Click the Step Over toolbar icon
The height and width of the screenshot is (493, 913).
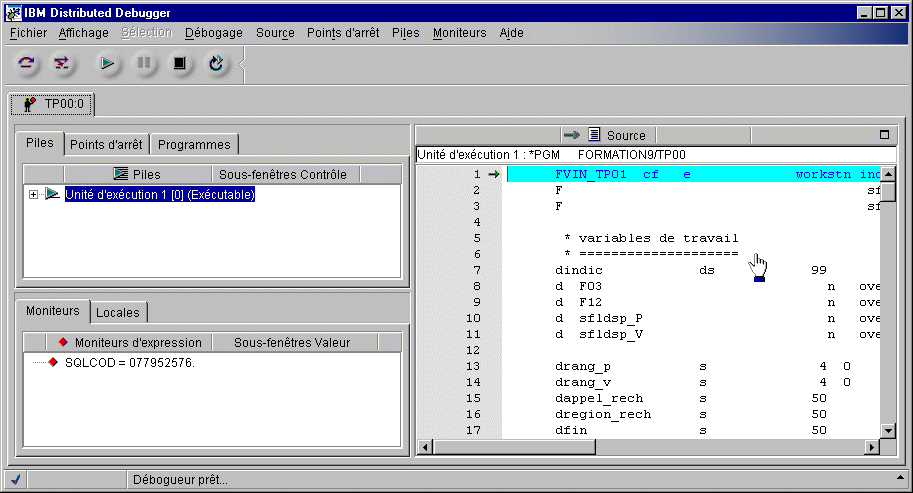click(x=27, y=64)
